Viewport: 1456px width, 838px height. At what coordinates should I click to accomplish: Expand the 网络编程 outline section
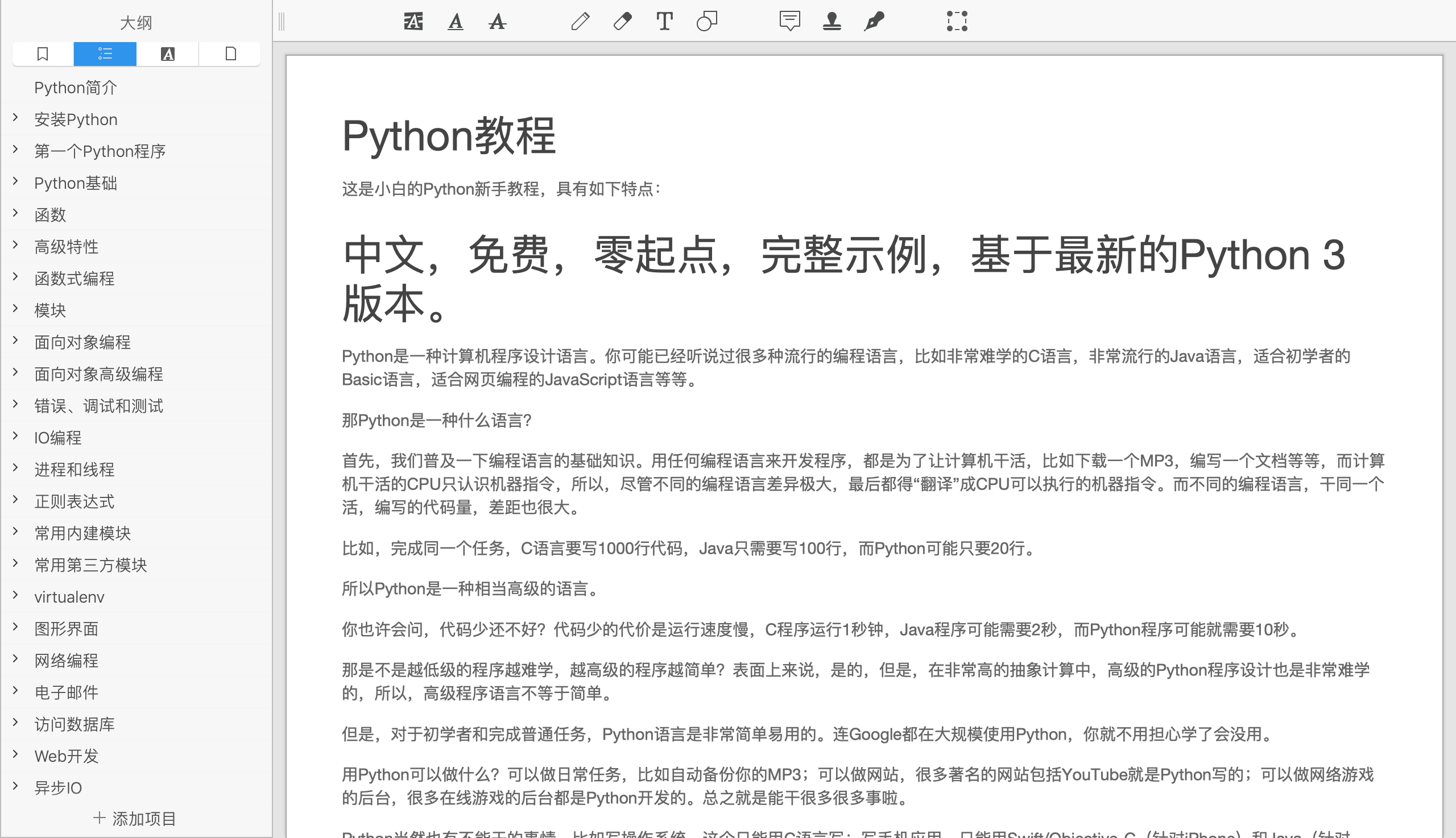tap(15, 659)
